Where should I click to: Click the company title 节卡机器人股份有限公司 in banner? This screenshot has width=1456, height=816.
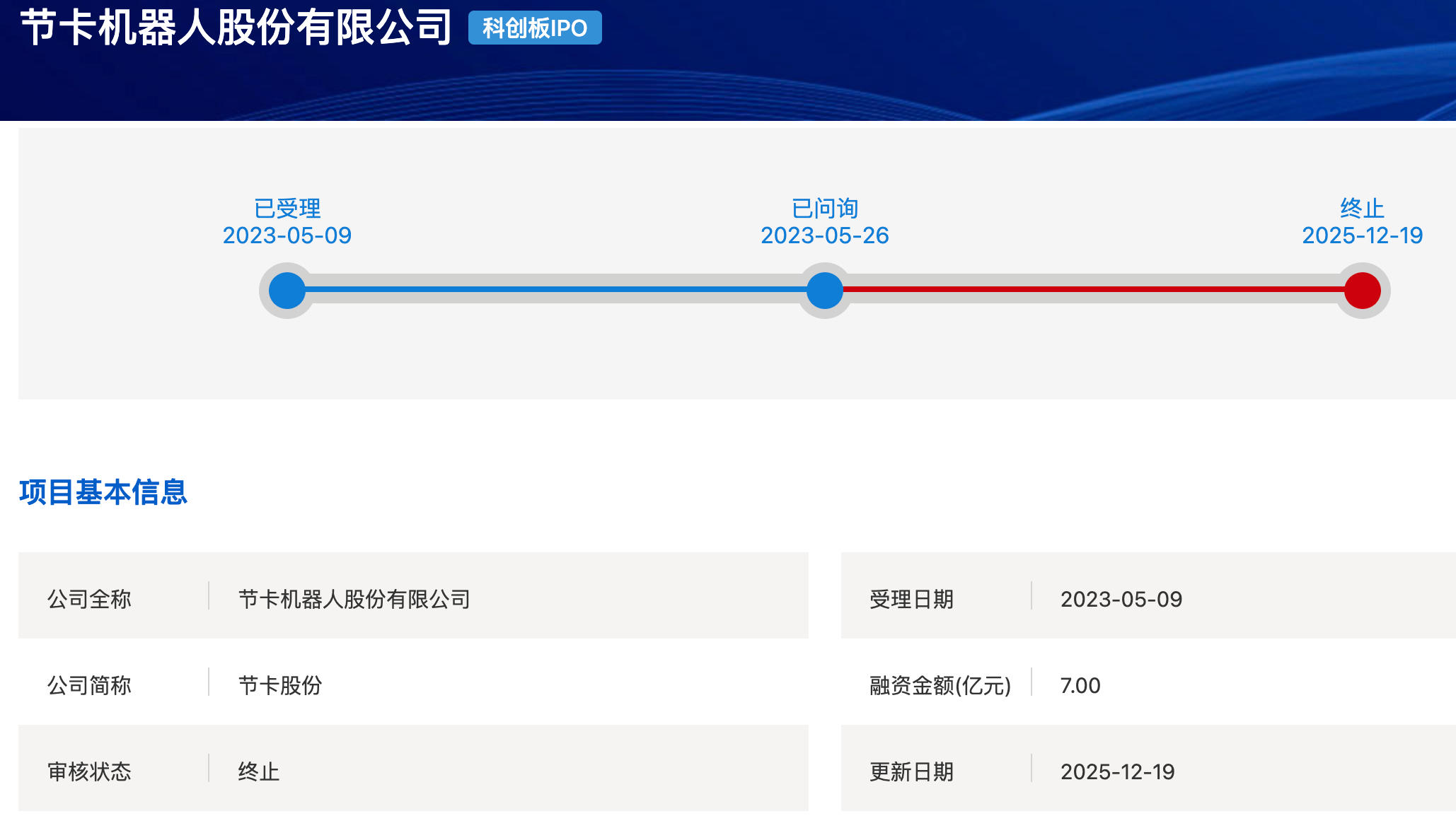236,28
